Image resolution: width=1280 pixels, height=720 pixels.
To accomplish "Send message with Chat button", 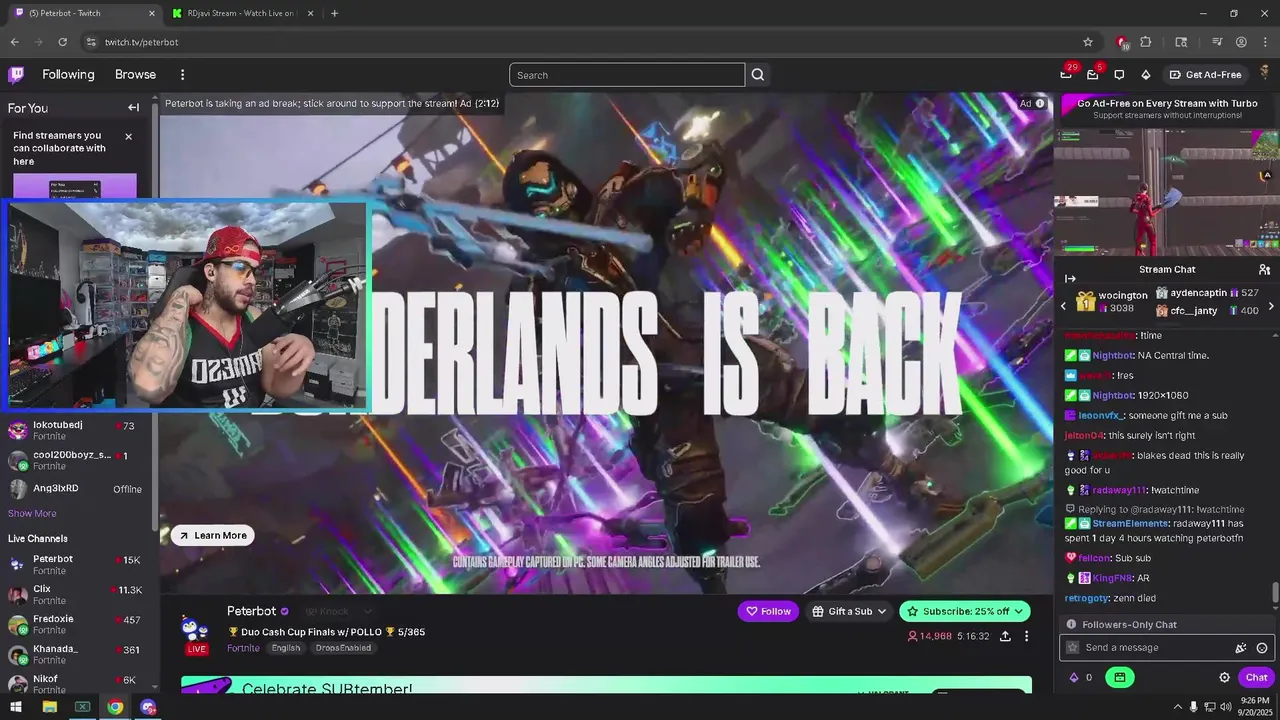I will click(x=1256, y=677).
